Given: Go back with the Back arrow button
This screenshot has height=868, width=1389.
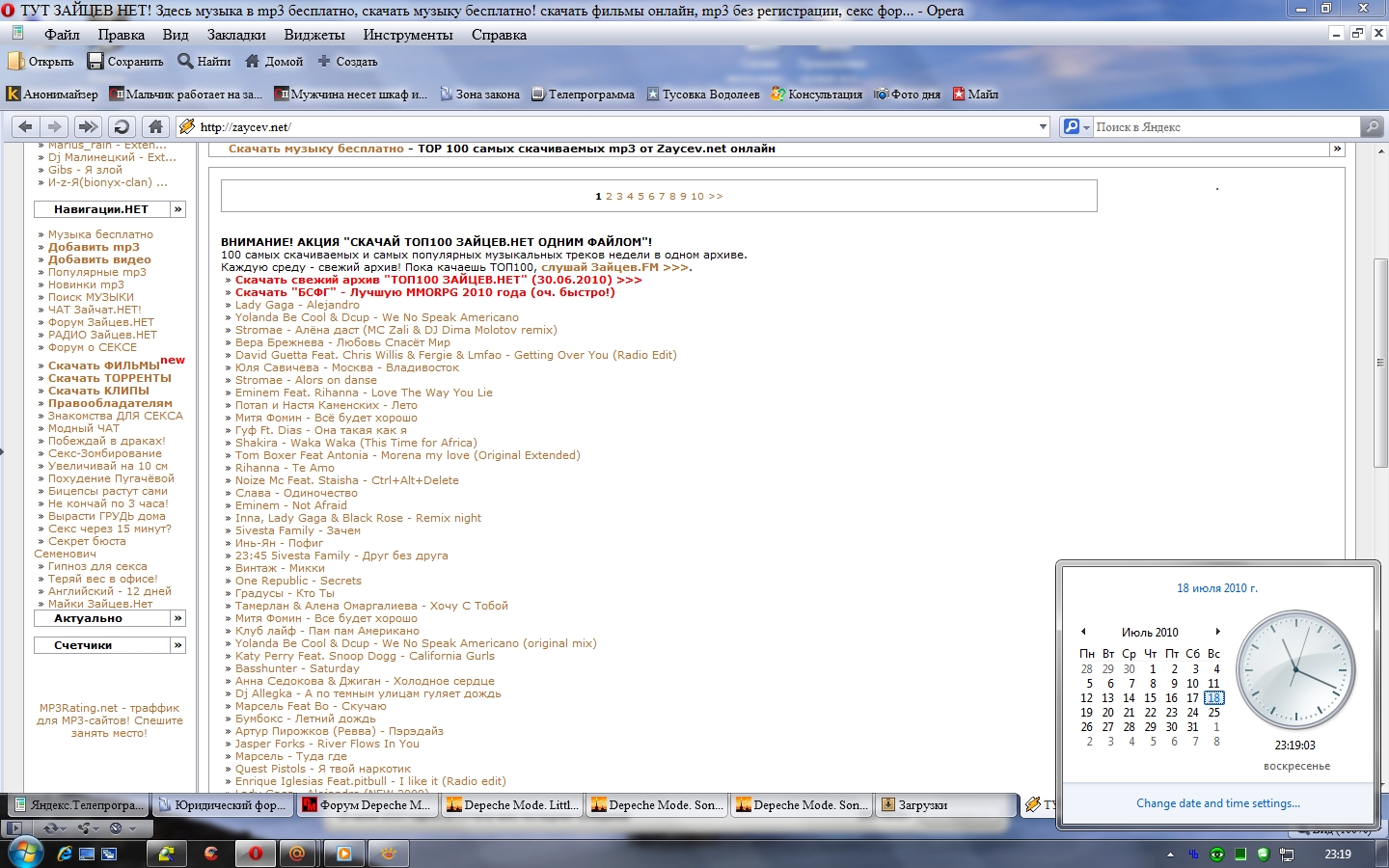Looking at the screenshot, I should point(26,126).
